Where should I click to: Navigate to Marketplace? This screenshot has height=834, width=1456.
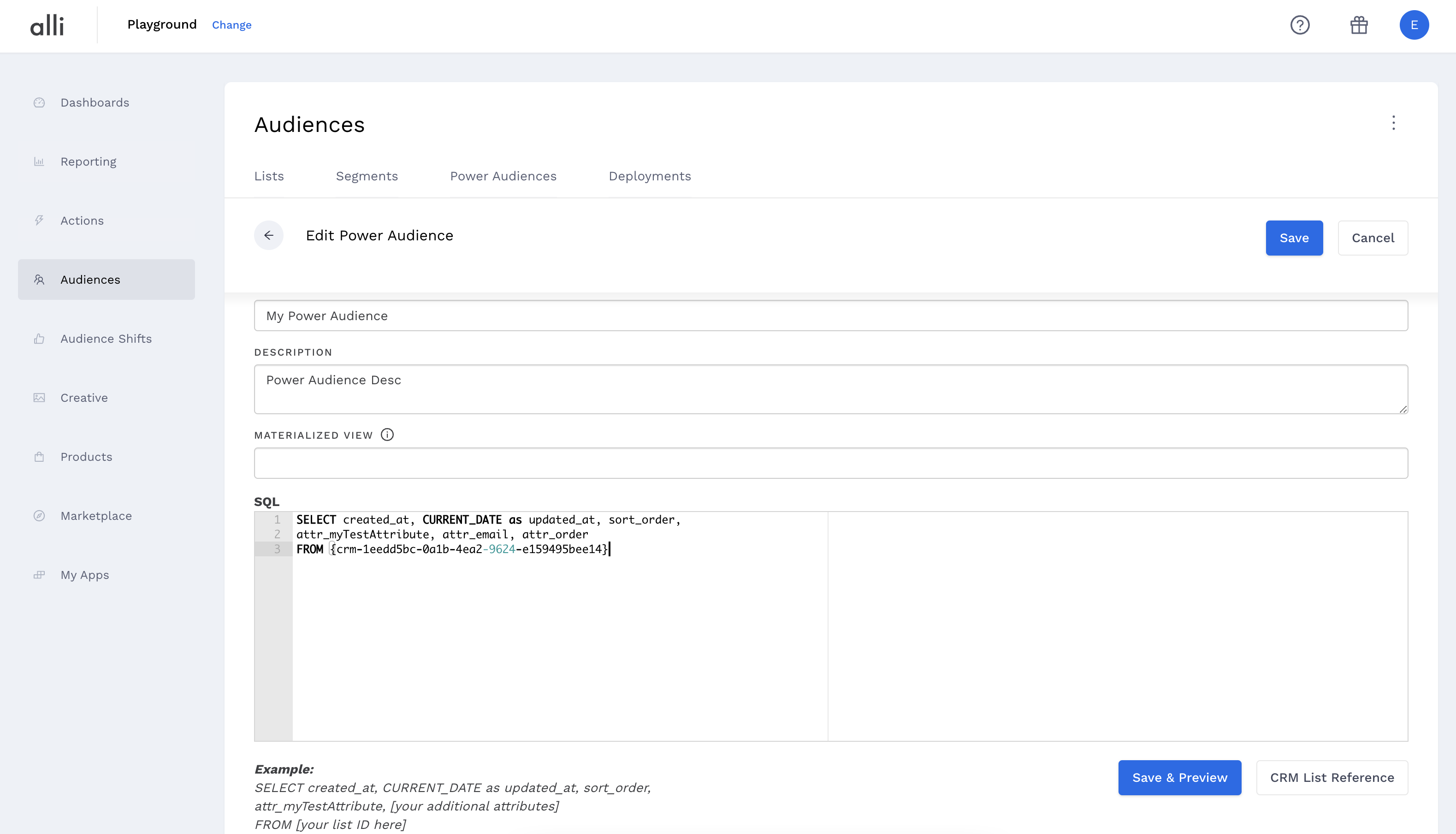click(x=95, y=516)
